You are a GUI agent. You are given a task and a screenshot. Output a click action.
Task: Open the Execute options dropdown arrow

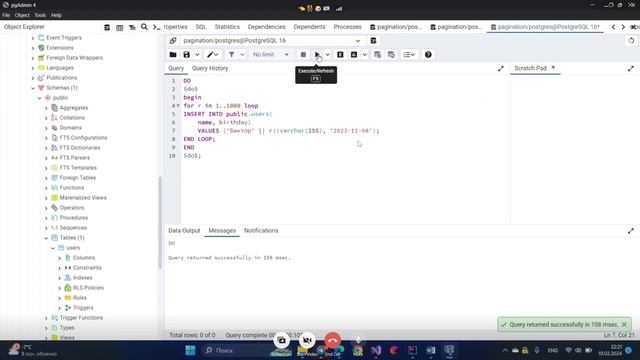(x=328, y=55)
